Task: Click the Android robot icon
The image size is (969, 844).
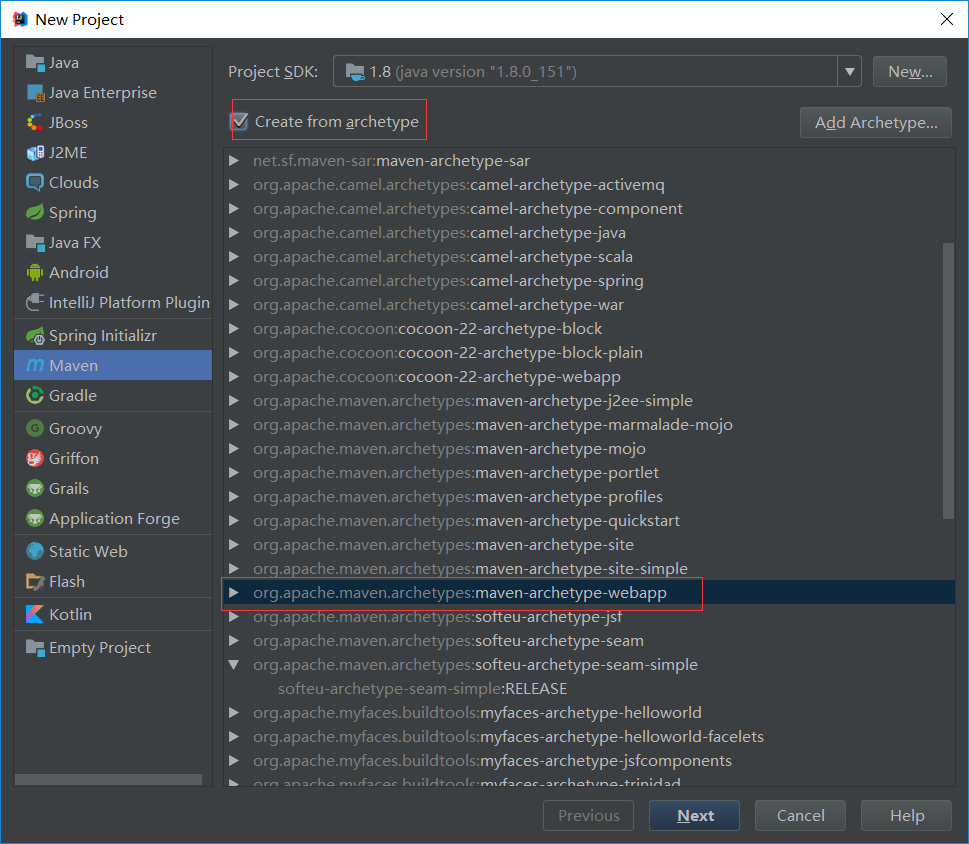Action: pyautogui.click(x=35, y=272)
